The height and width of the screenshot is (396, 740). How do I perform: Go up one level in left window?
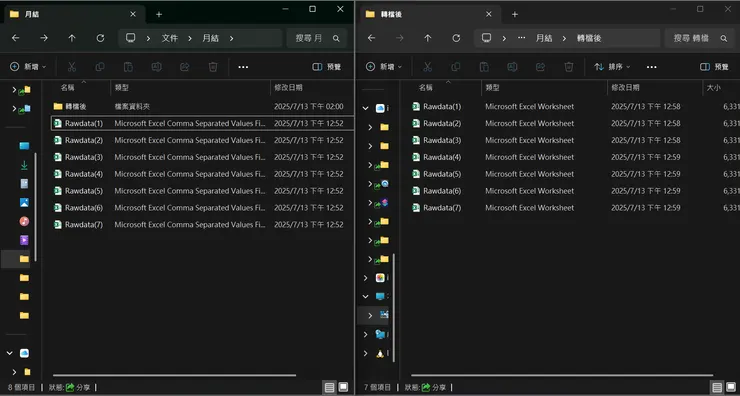click(72, 38)
